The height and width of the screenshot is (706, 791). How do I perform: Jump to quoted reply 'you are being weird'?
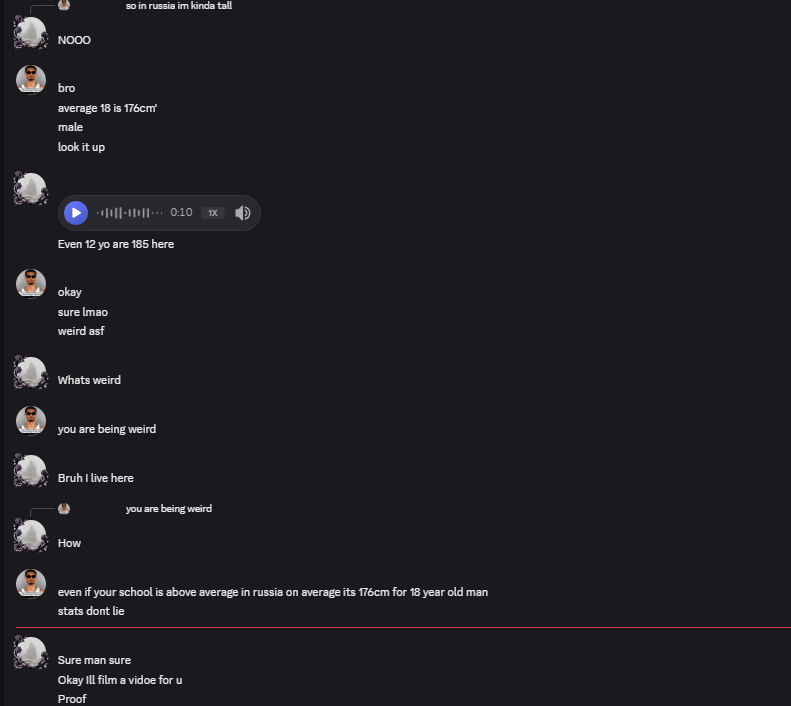click(x=168, y=508)
